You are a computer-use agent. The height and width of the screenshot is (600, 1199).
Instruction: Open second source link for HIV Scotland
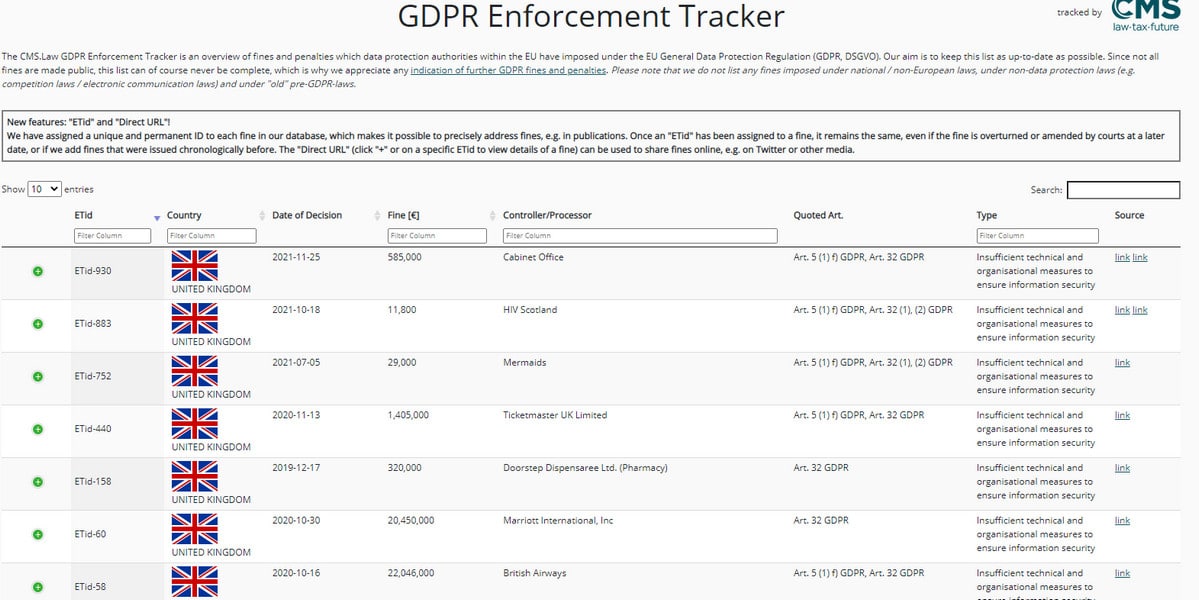point(1140,310)
